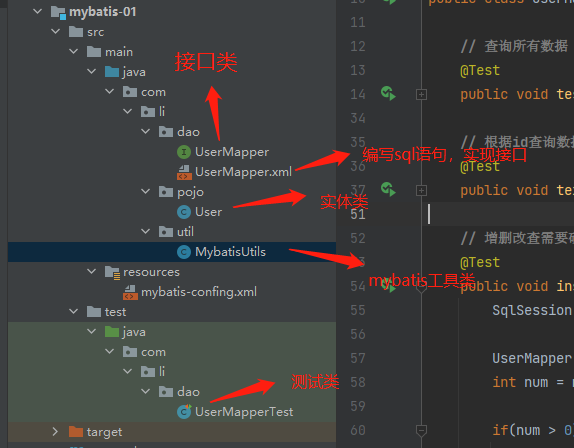Click the UserMapper interface icon

point(184,152)
